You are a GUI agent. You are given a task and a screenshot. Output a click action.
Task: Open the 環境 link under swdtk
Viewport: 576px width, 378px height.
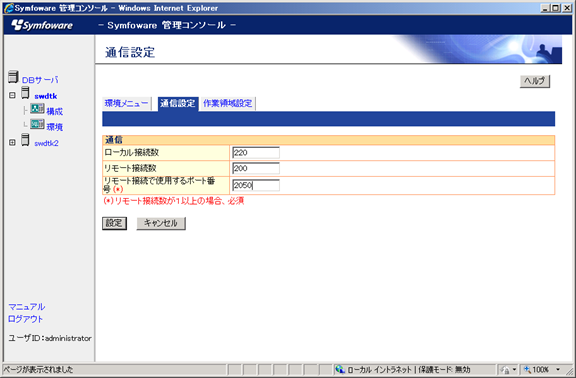point(54,127)
